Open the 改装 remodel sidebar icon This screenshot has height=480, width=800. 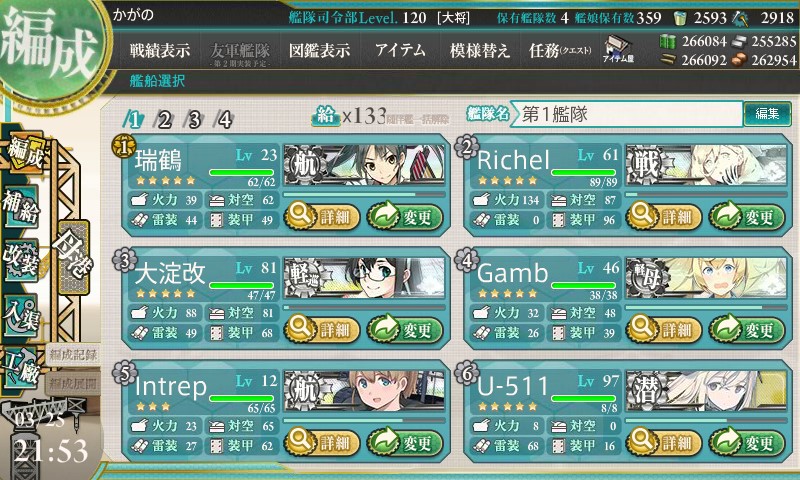coord(21,260)
